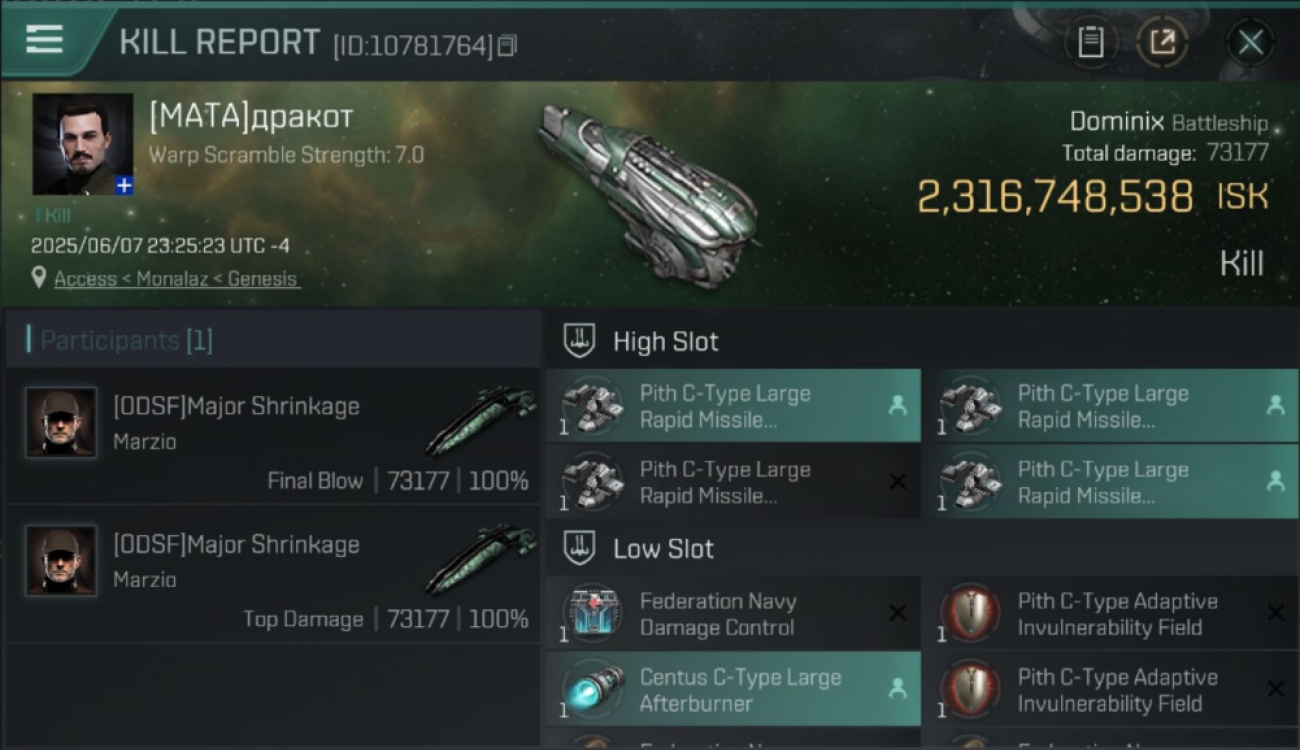Image resolution: width=1300 pixels, height=750 pixels.
Task: Close the kill report window
Action: [1250, 42]
